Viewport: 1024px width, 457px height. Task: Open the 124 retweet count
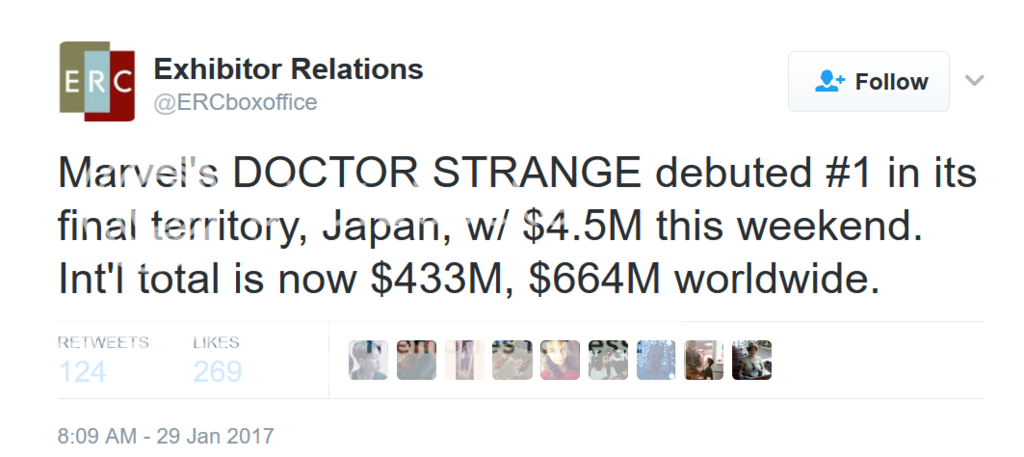pyautogui.click(x=83, y=372)
